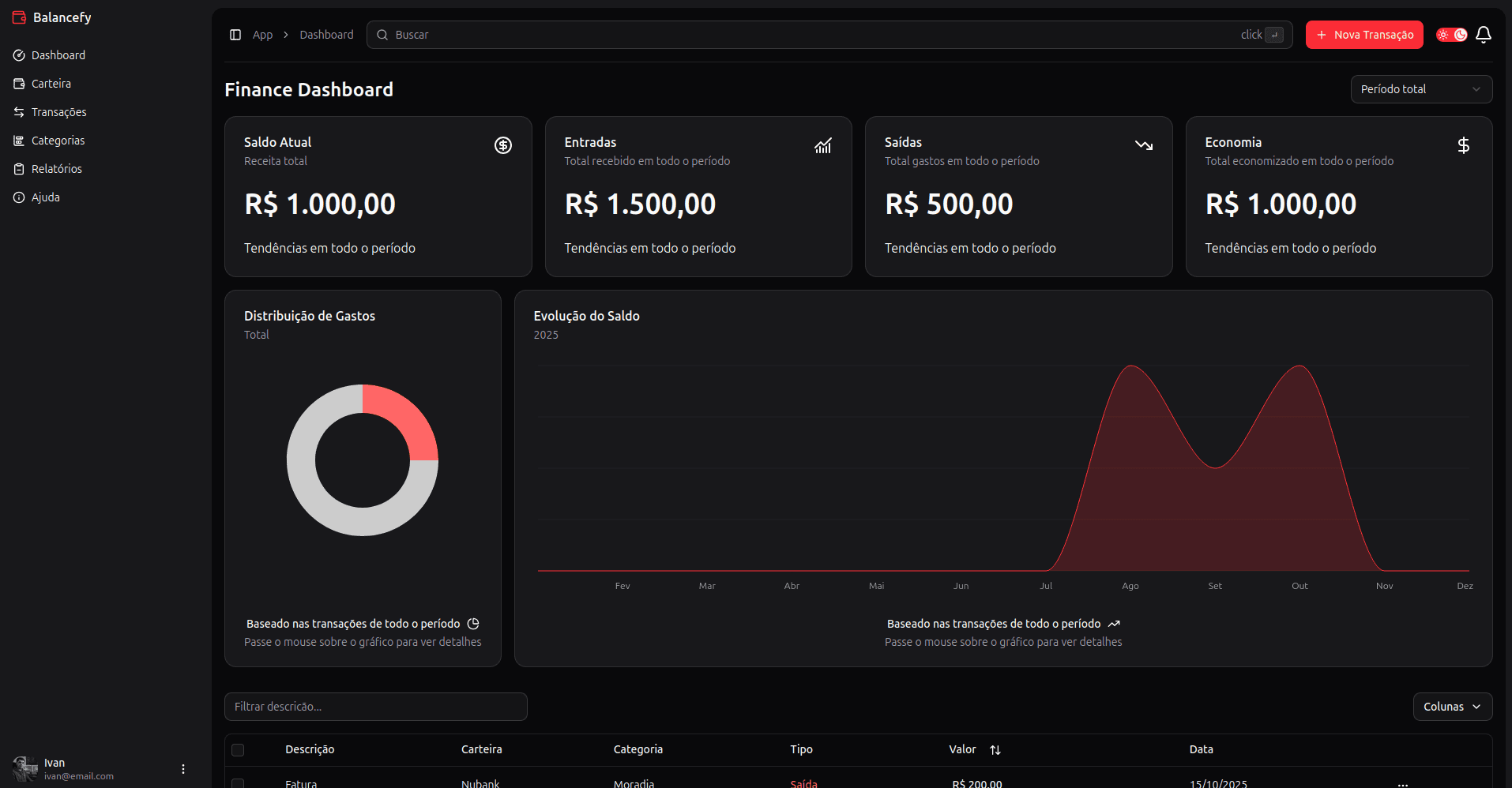
Task: Open the notifications bell
Action: 1483,35
